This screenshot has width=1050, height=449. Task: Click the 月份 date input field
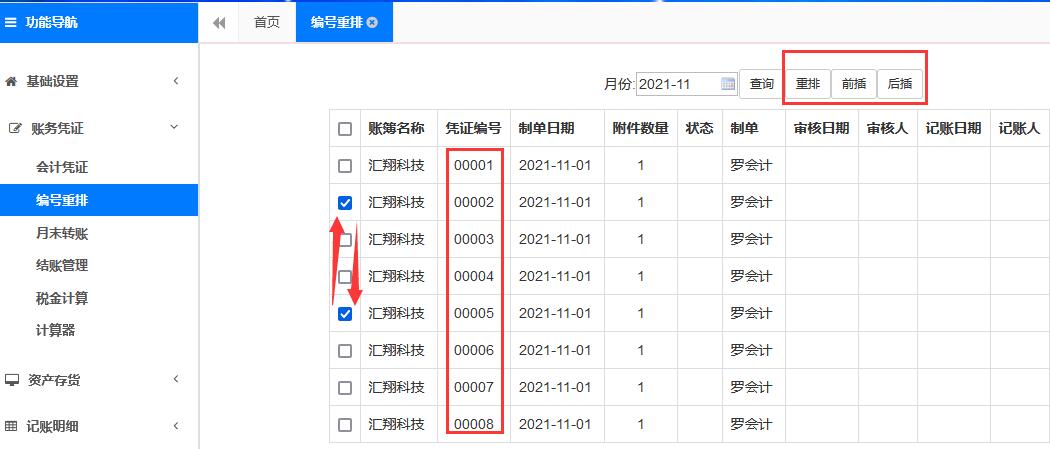pyautogui.click(x=676, y=84)
